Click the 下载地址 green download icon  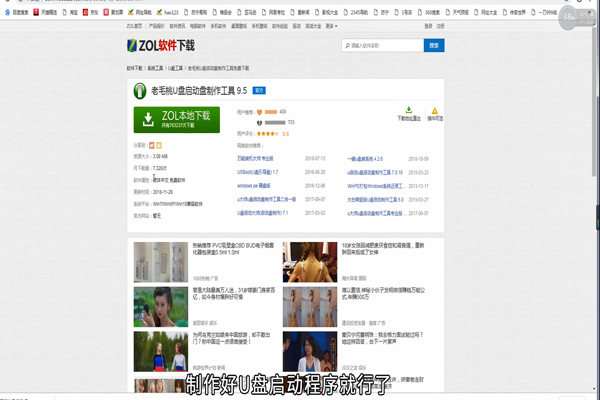point(409,110)
